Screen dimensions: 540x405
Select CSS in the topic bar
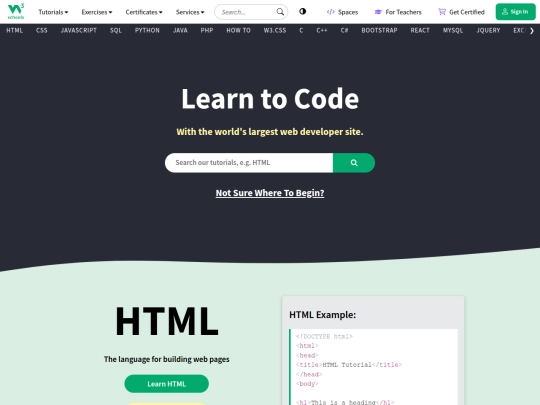point(42,30)
